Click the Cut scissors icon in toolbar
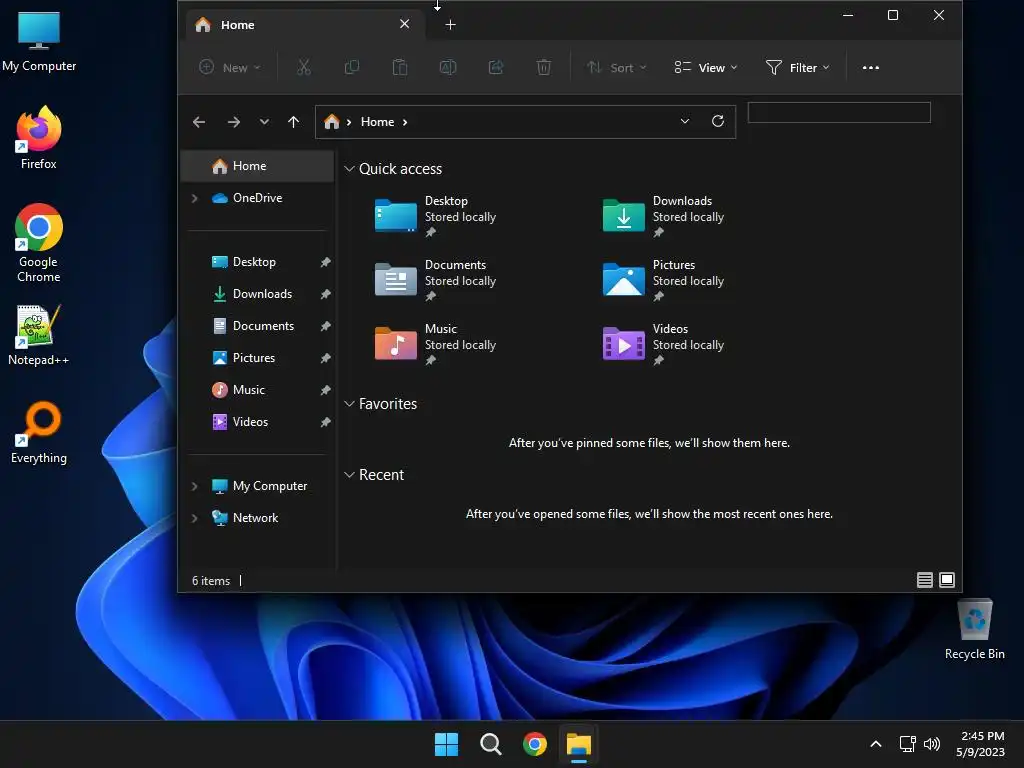1024x768 pixels. [x=304, y=67]
